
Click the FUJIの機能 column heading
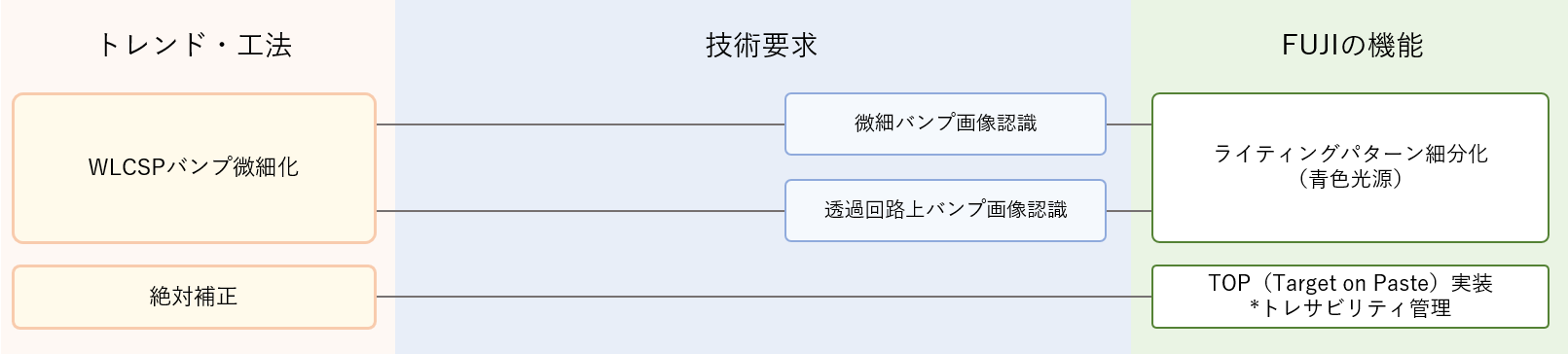[1352, 45]
